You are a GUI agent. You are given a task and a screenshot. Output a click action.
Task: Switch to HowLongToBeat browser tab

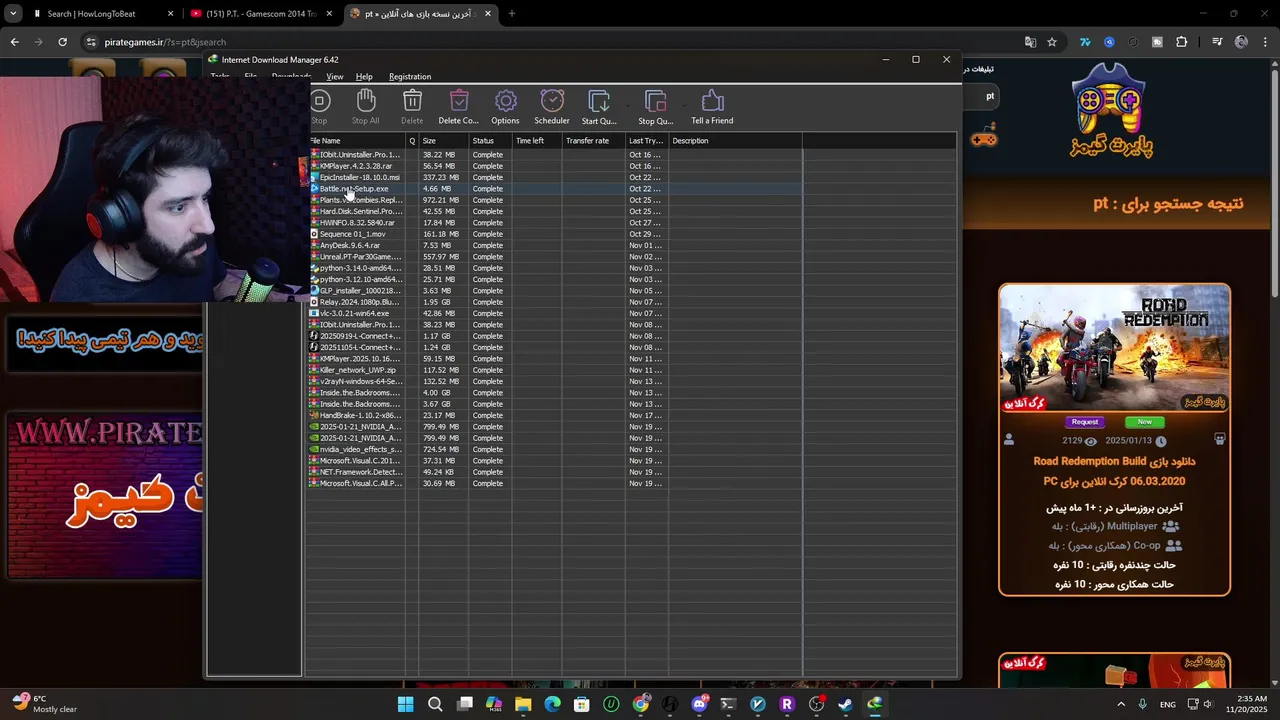tap(102, 14)
